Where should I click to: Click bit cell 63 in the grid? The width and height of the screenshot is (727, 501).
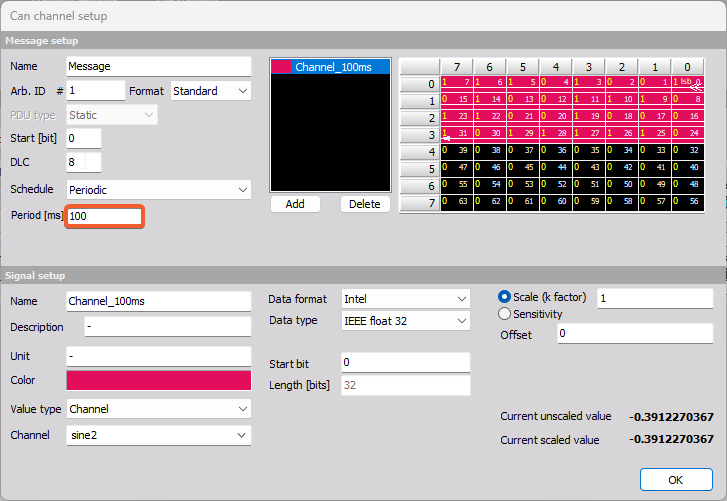coord(457,201)
